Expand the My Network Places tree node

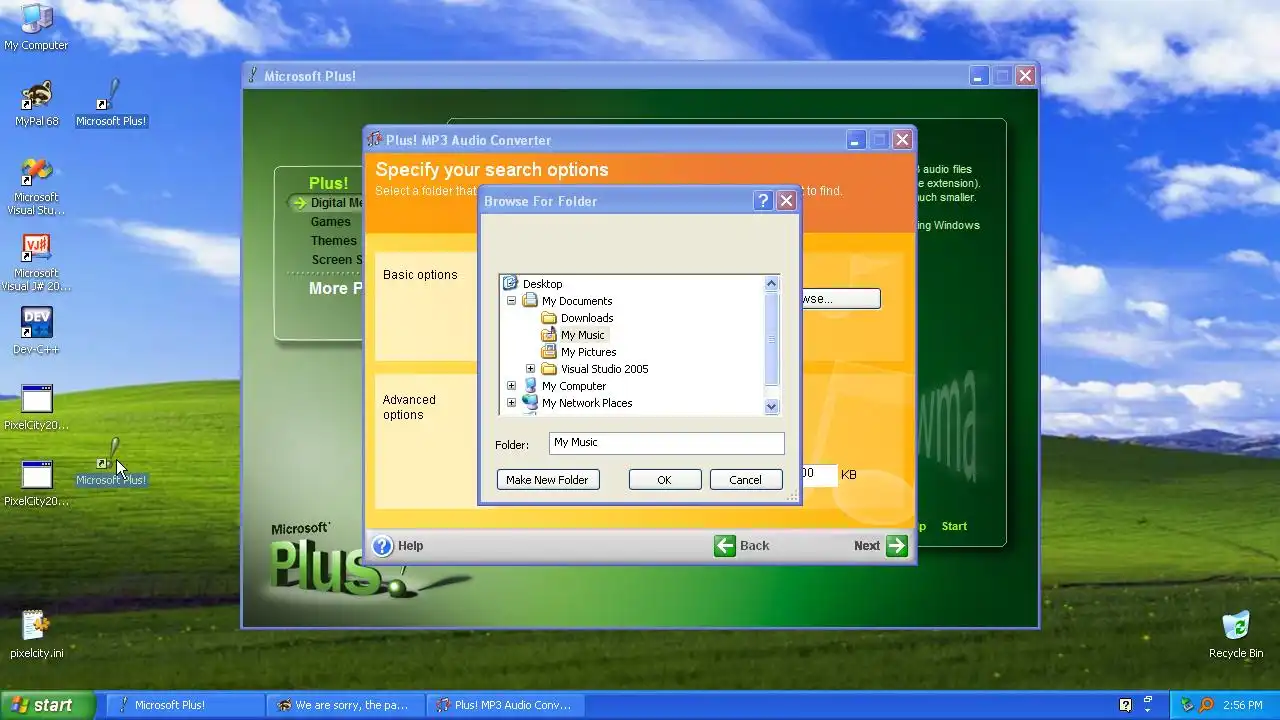[511, 403]
